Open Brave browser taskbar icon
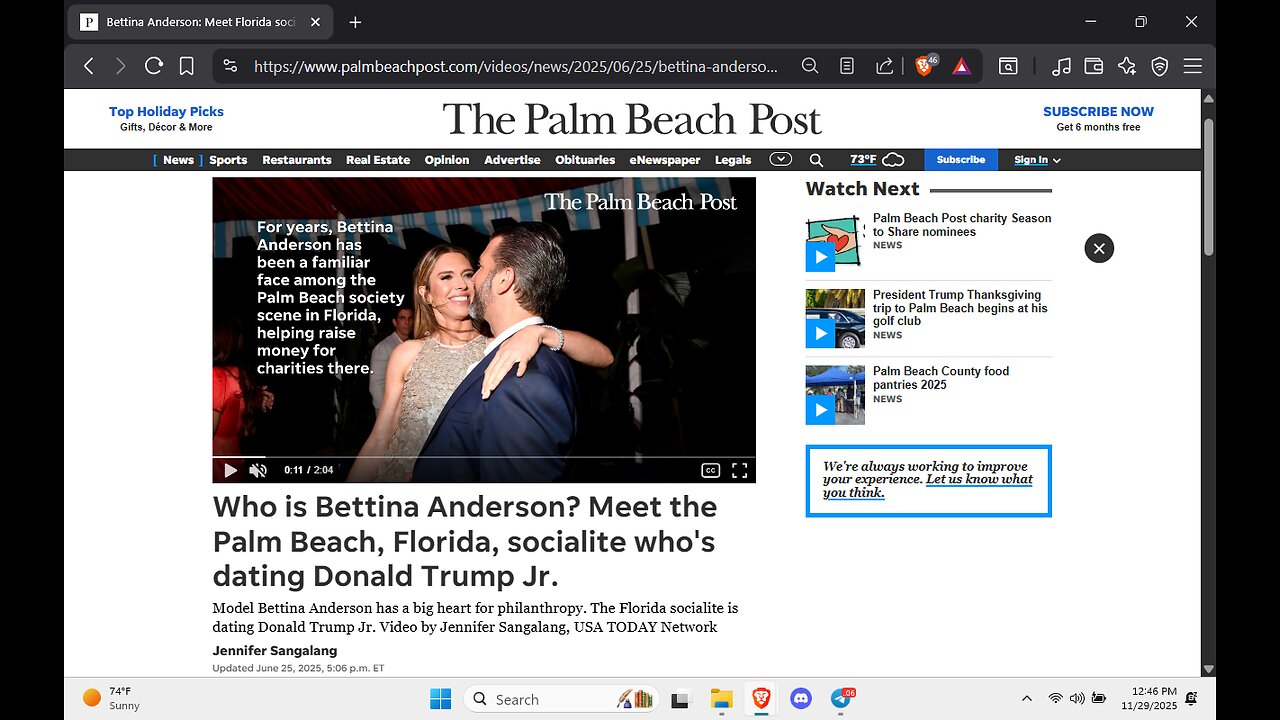Screen dimensions: 1280x720 [x=761, y=699]
